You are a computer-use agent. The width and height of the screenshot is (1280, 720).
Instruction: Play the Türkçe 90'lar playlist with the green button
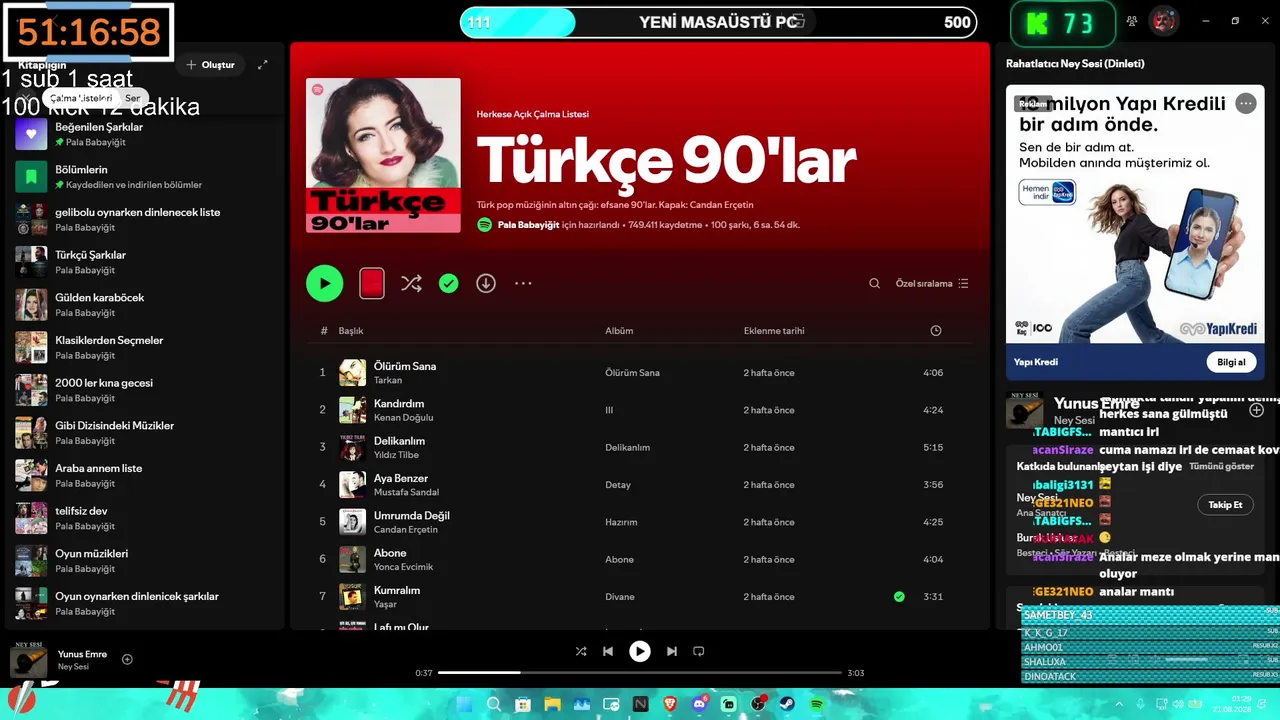[x=324, y=283]
